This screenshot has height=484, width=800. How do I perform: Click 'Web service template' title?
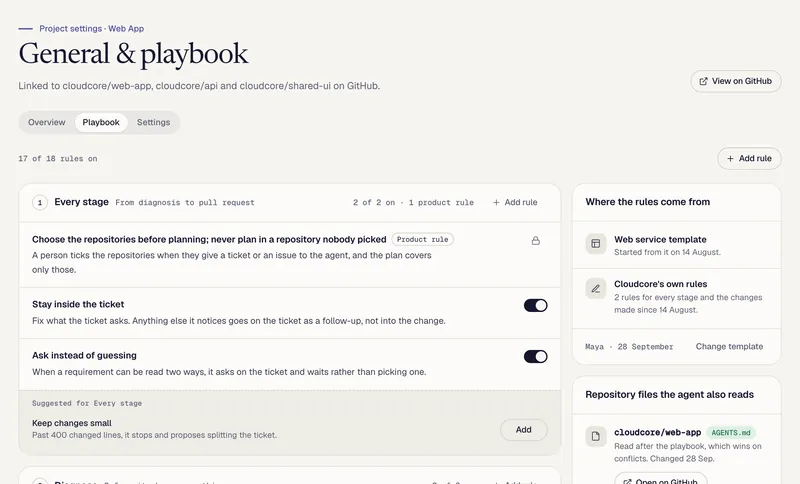click(660, 240)
